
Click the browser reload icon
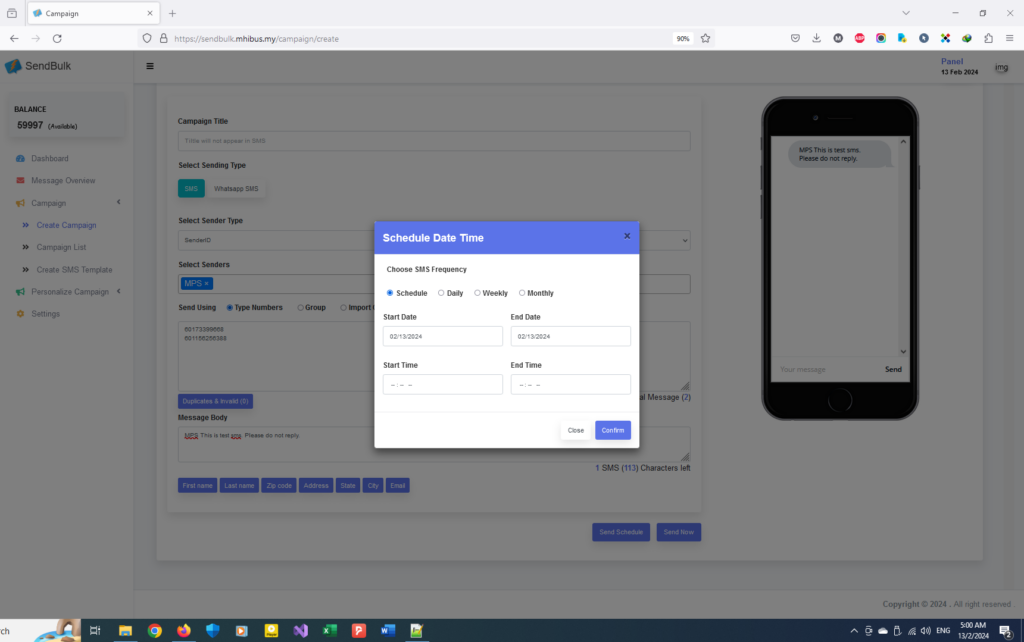57,38
